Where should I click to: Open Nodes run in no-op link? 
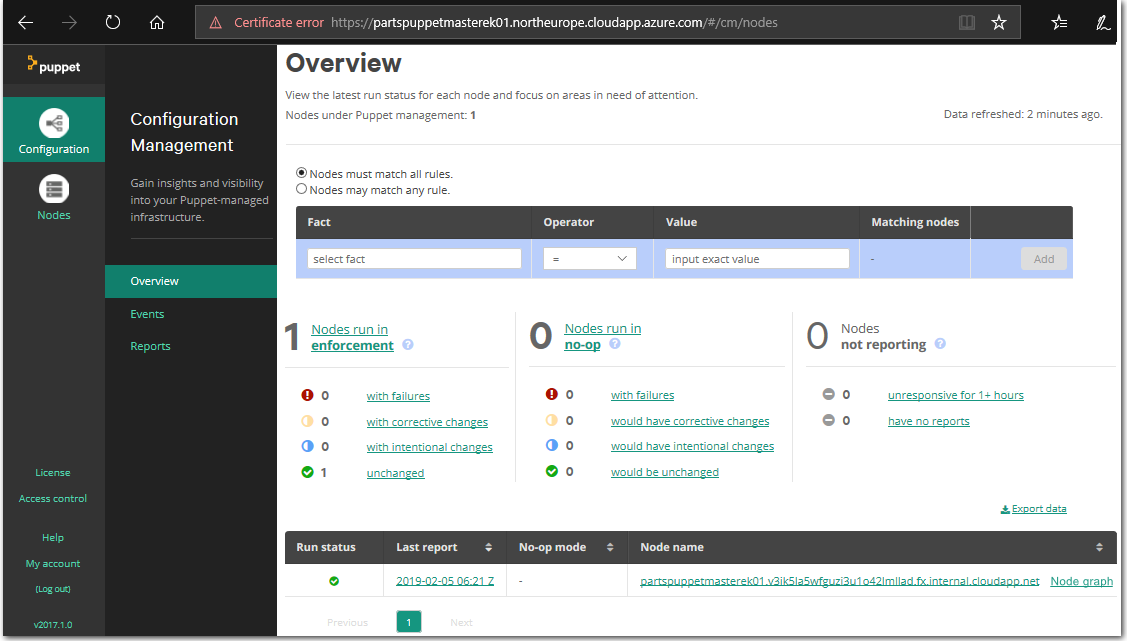point(602,336)
